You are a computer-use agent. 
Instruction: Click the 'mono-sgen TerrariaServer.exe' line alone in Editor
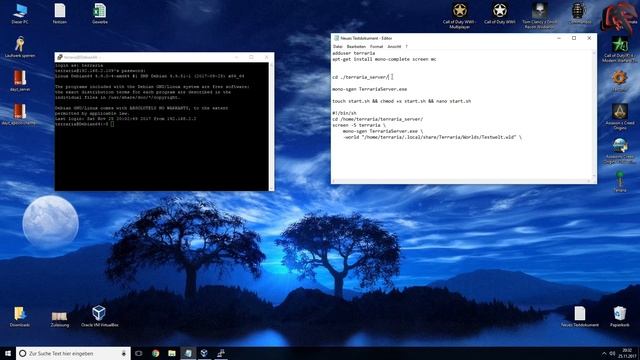[369, 89]
